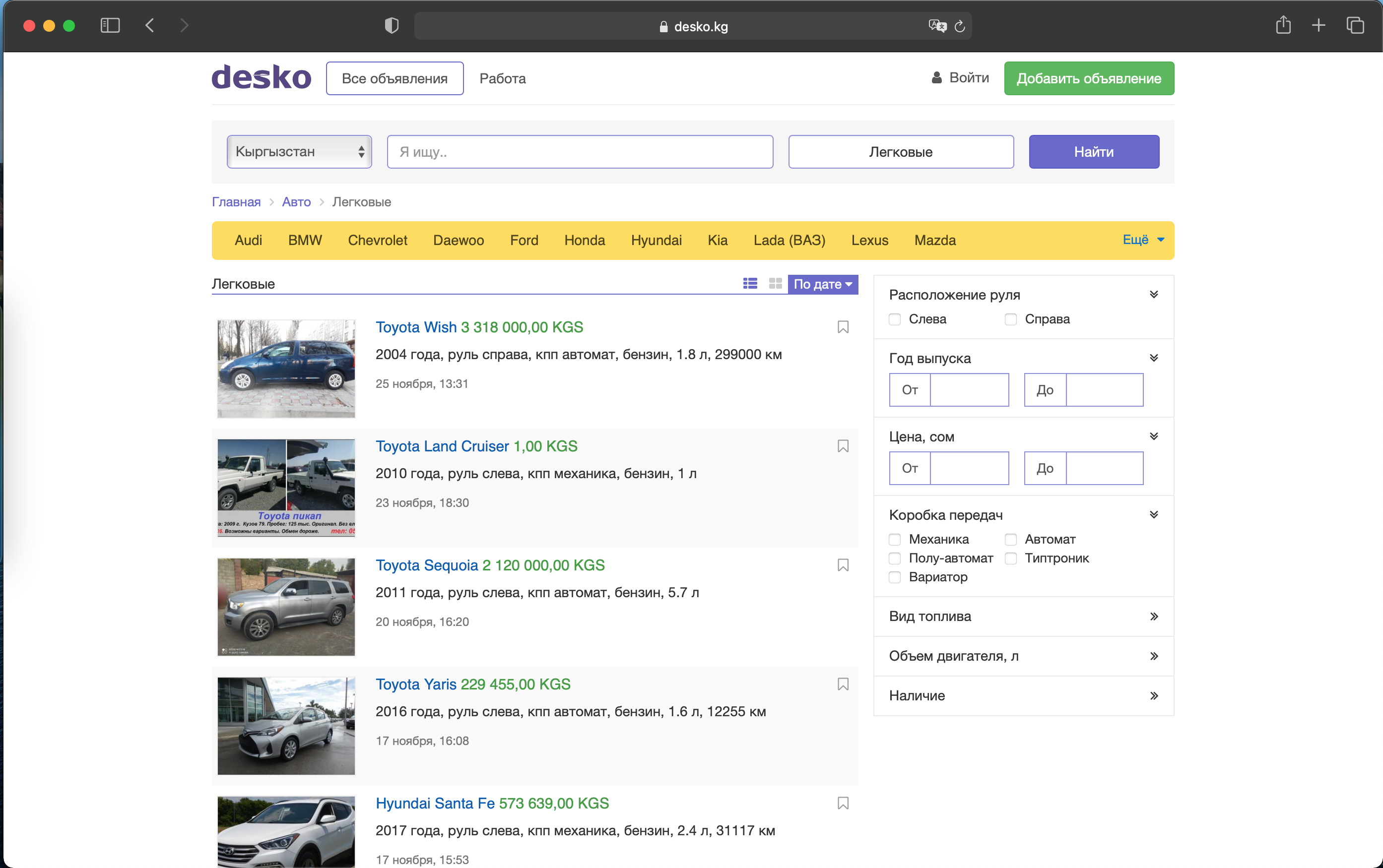The width and height of the screenshot is (1383, 868).
Task: Enable the Типтроник gearbox filter
Action: coord(1011,558)
